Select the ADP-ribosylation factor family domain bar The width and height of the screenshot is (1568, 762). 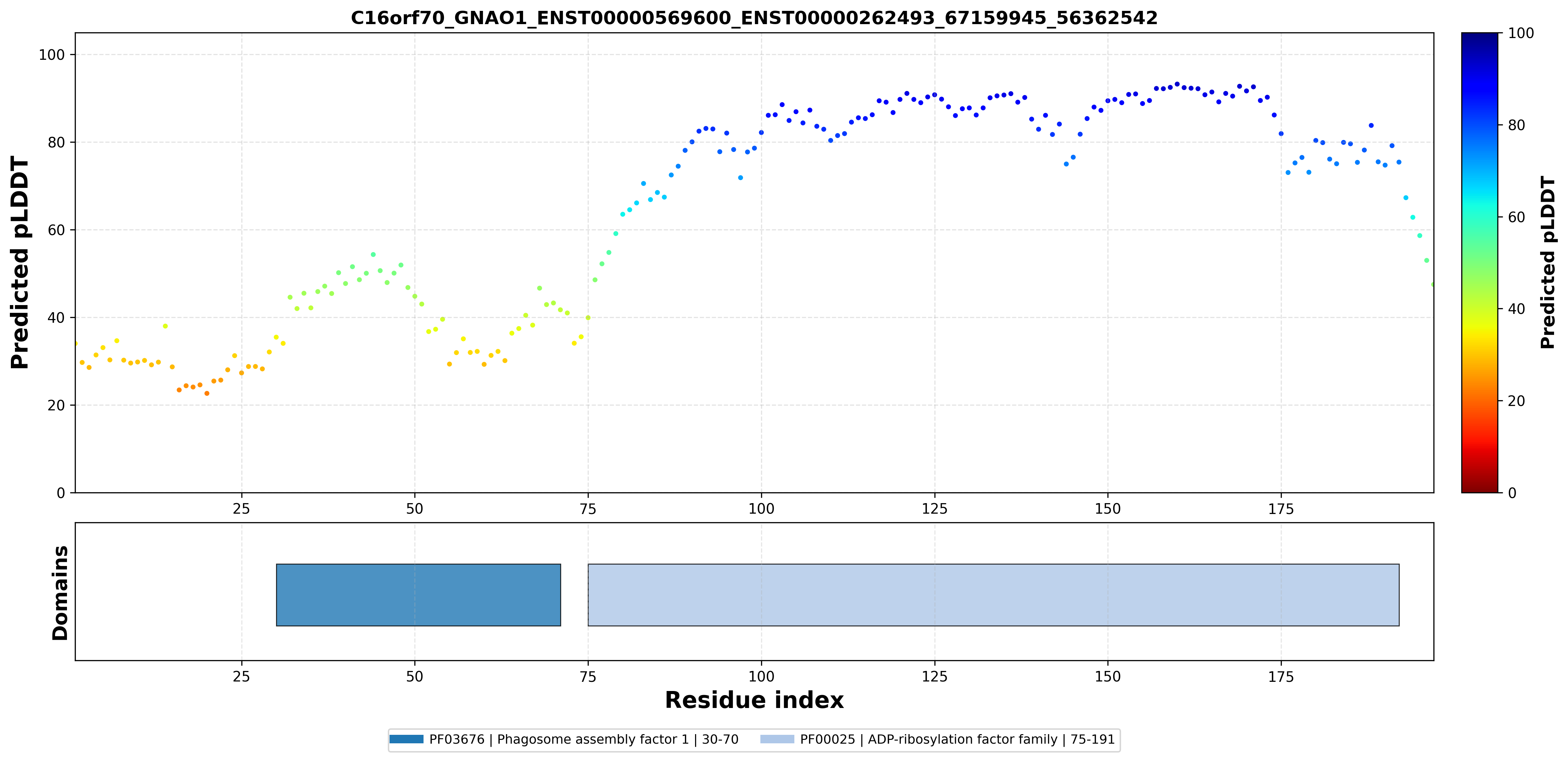coord(994,595)
